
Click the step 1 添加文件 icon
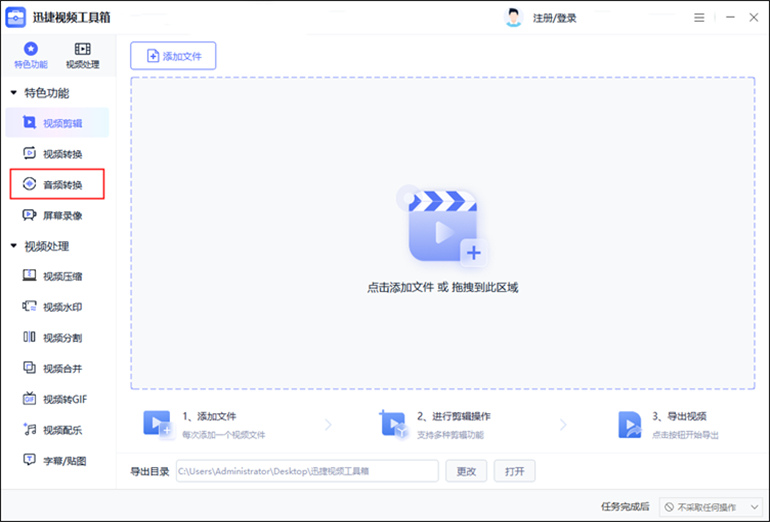pyautogui.click(x=158, y=424)
